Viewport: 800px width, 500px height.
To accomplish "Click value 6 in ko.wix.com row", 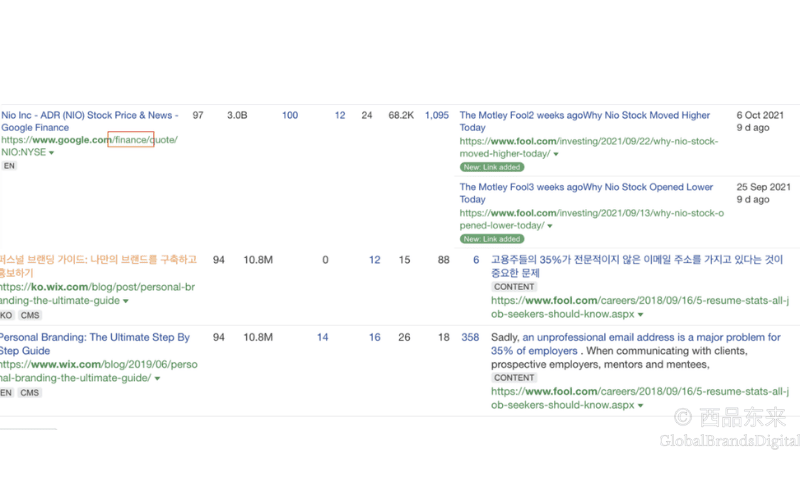I will 476,260.
